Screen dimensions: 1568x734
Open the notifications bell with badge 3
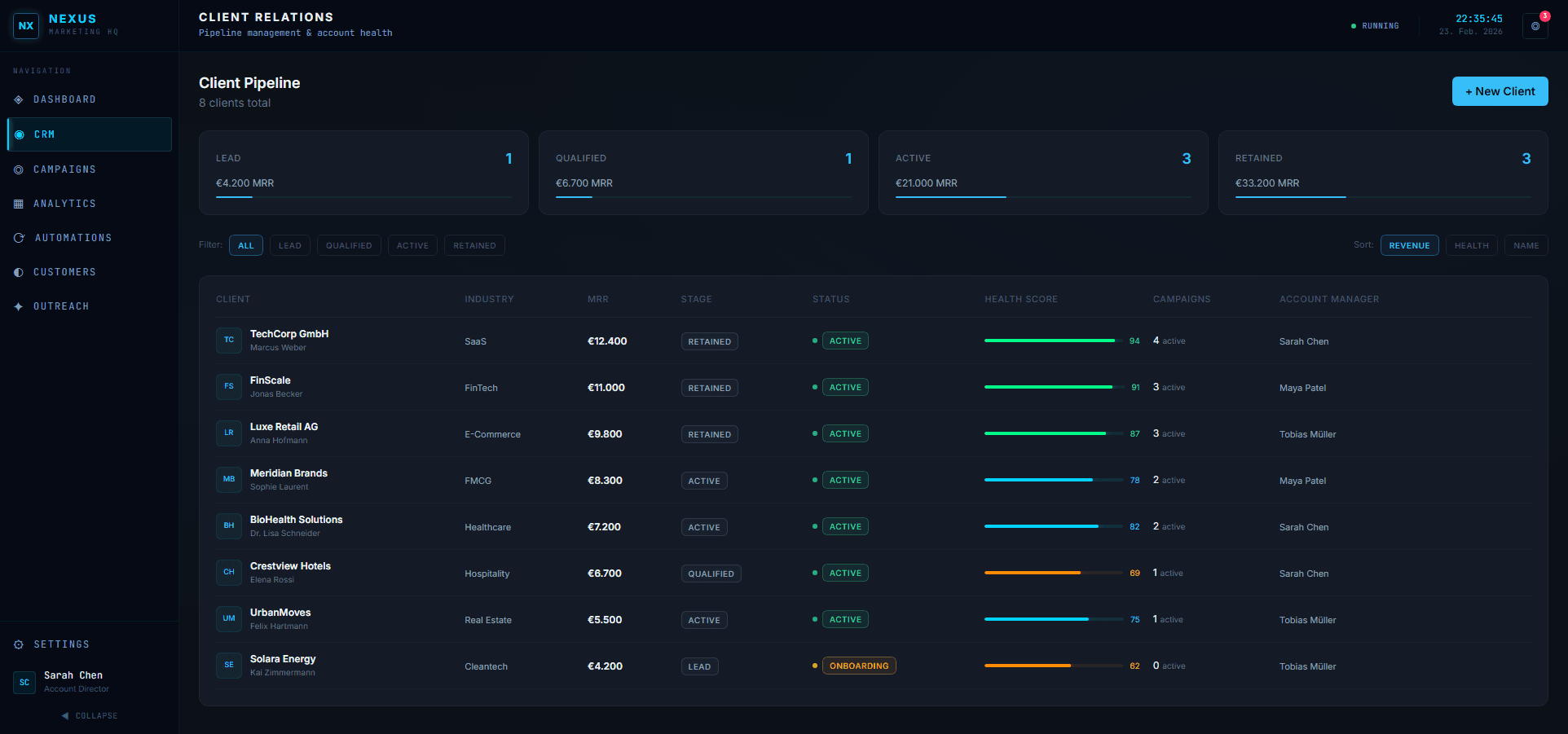(1535, 25)
